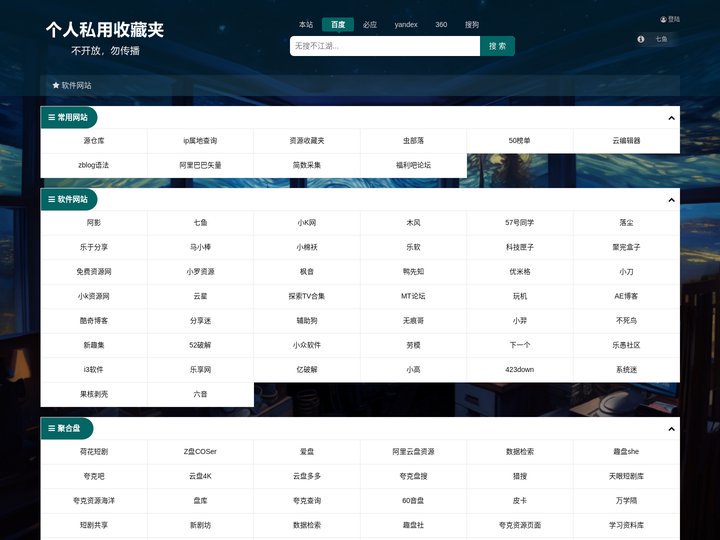Collapse the 聚合盘 section with its chevron
The height and width of the screenshot is (540, 720).
pyautogui.click(x=671, y=429)
